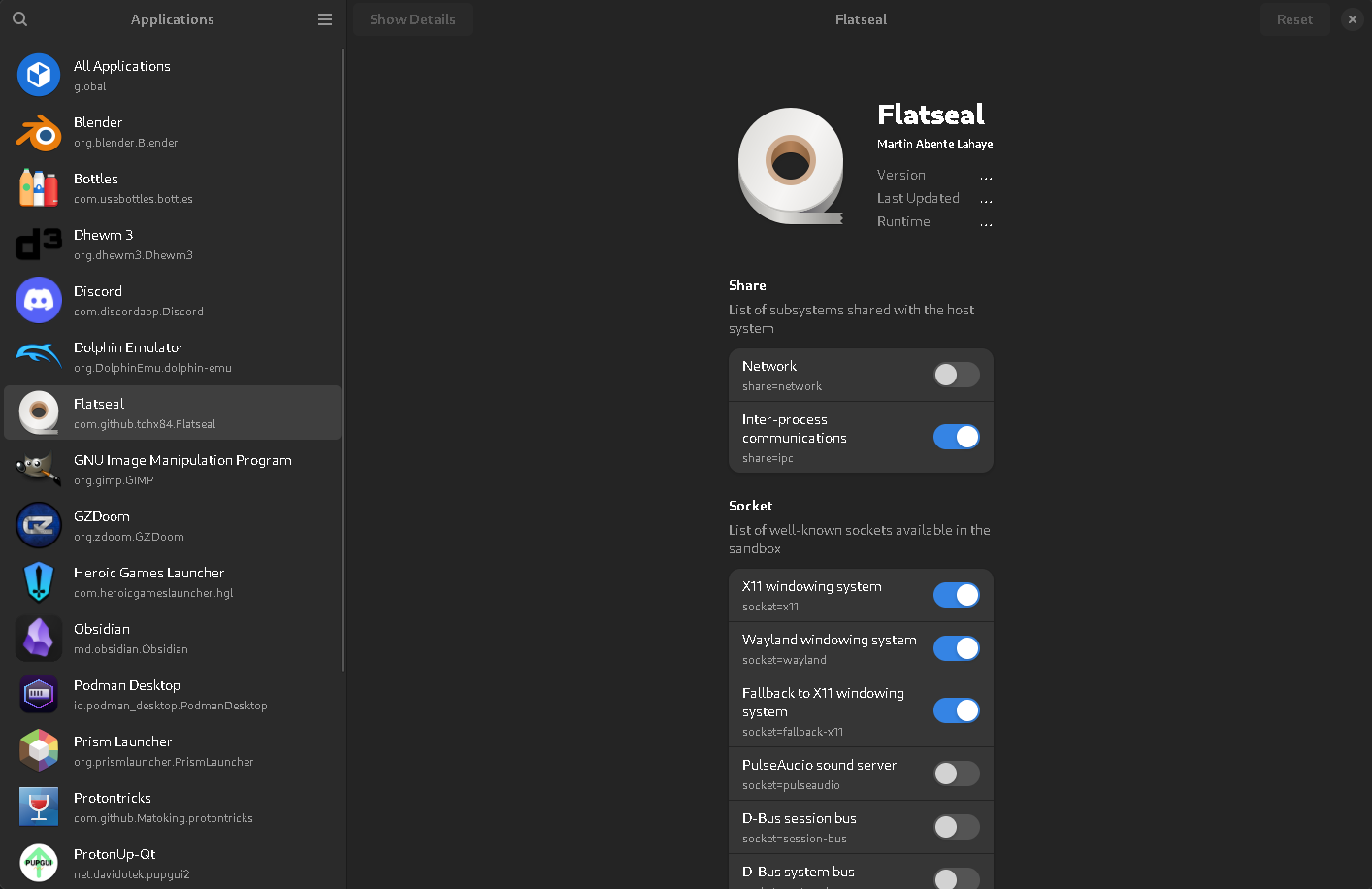This screenshot has height=889, width=1372.
Task: Click the Dolphin Emulator app icon
Action: tap(39, 356)
